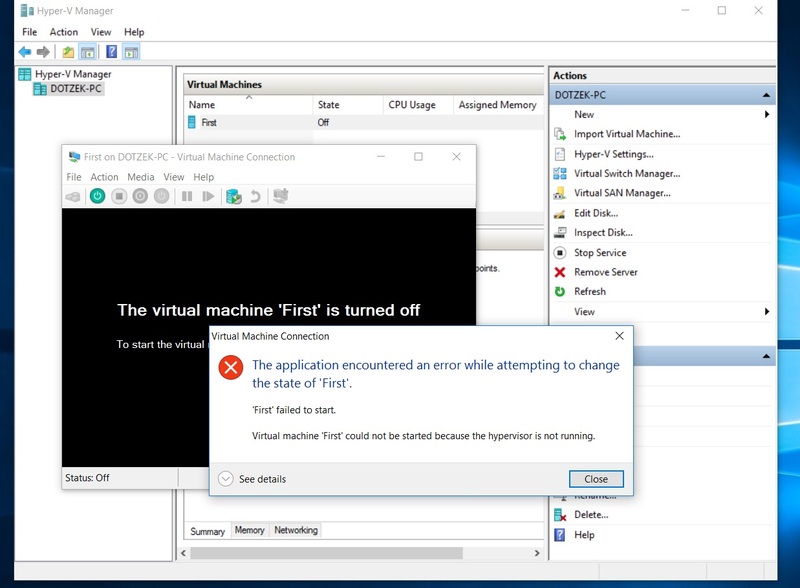Expand the See details section
800x588 pixels.
[249, 479]
